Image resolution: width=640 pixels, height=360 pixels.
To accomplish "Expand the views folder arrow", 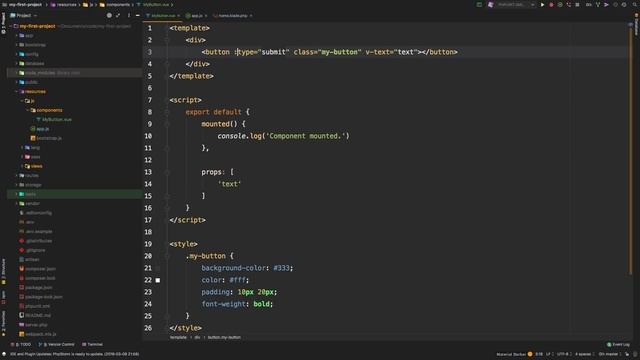I will coord(22,166).
